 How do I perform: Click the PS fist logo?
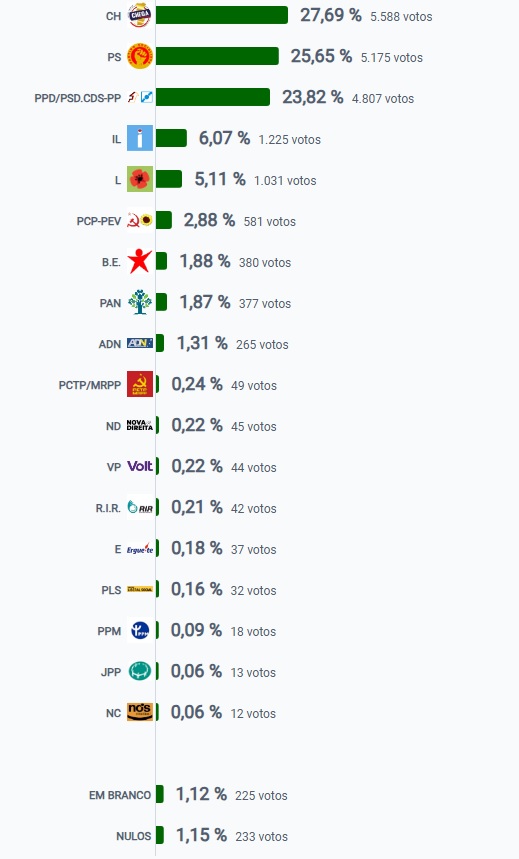140,56
